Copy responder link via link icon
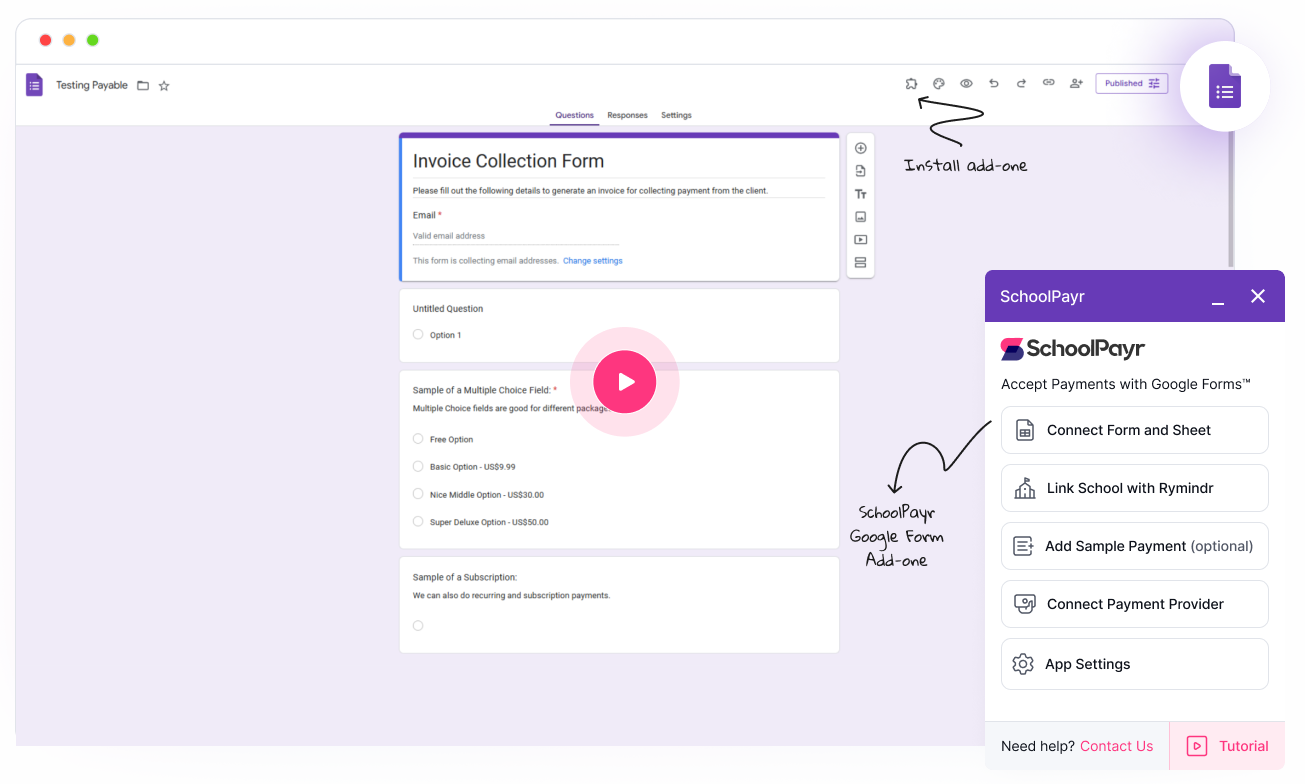The width and height of the screenshot is (1305, 784). pos(1048,84)
